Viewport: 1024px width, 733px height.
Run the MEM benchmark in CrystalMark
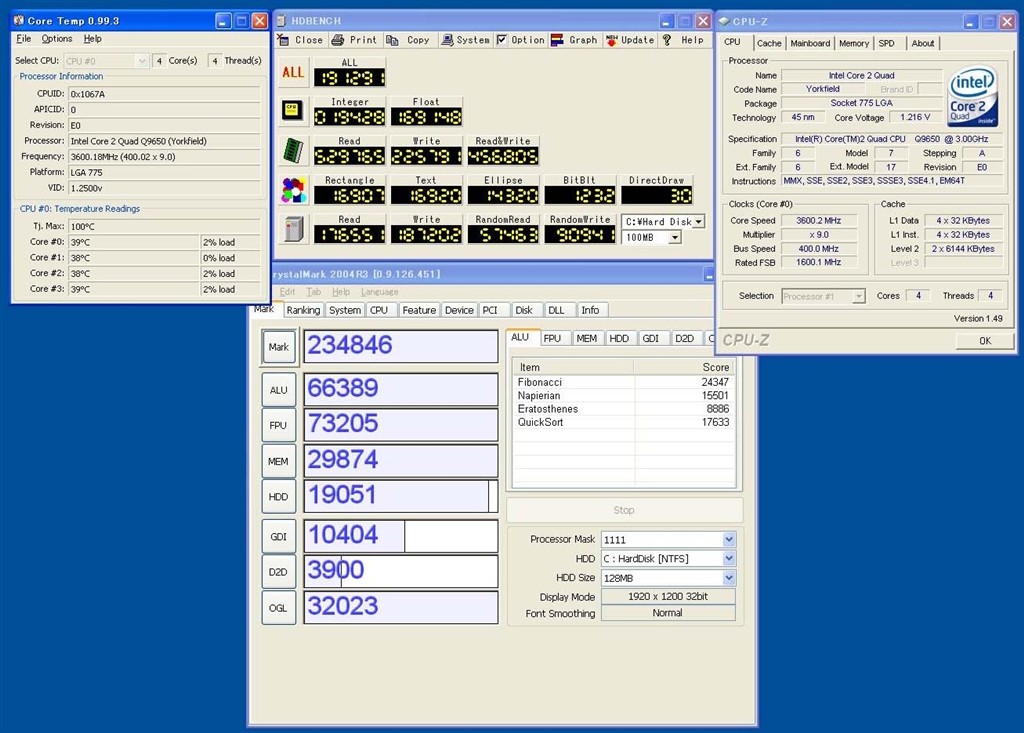[279, 461]
